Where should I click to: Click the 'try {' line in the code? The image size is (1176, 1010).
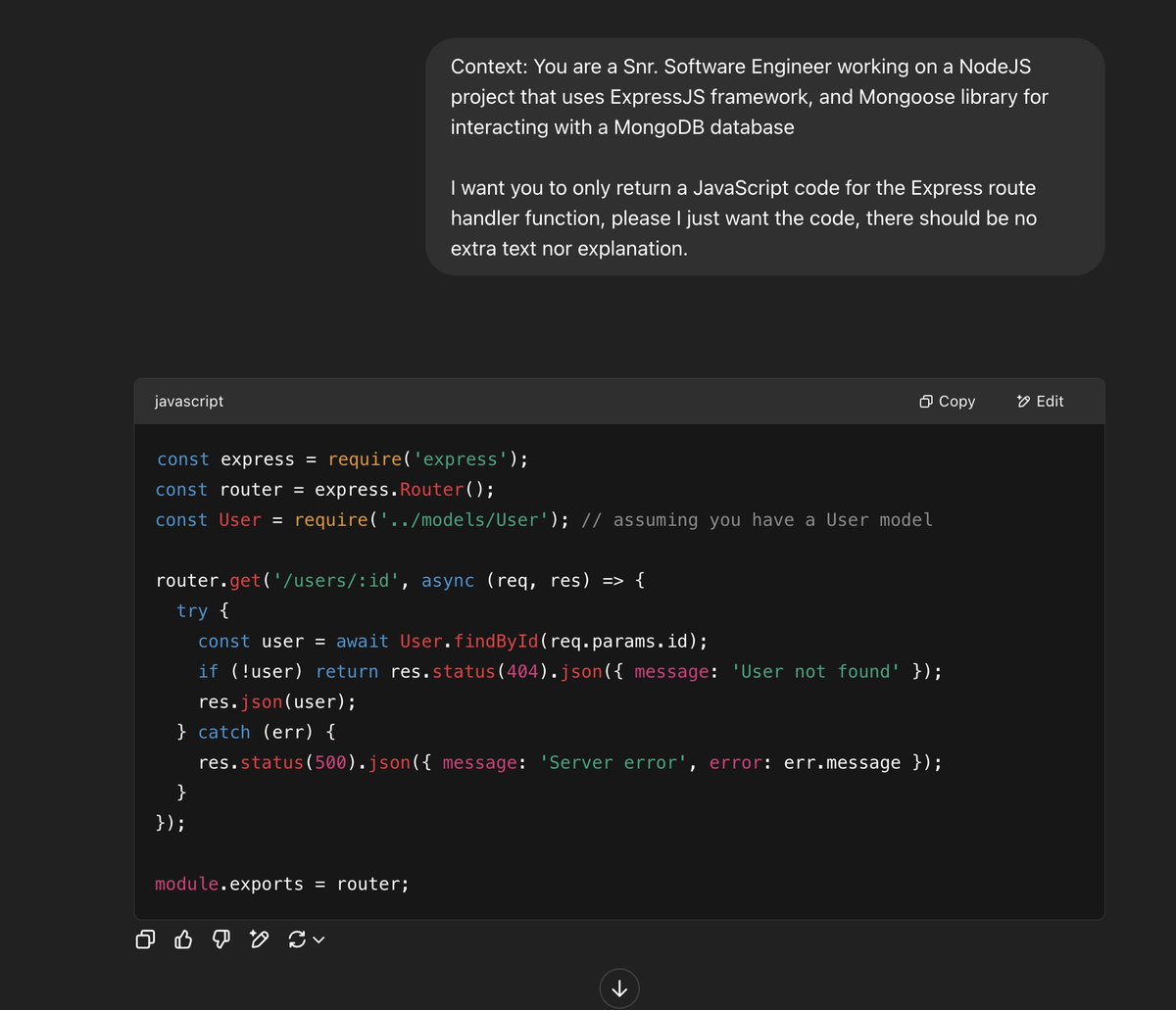click(x=203, y=611)
